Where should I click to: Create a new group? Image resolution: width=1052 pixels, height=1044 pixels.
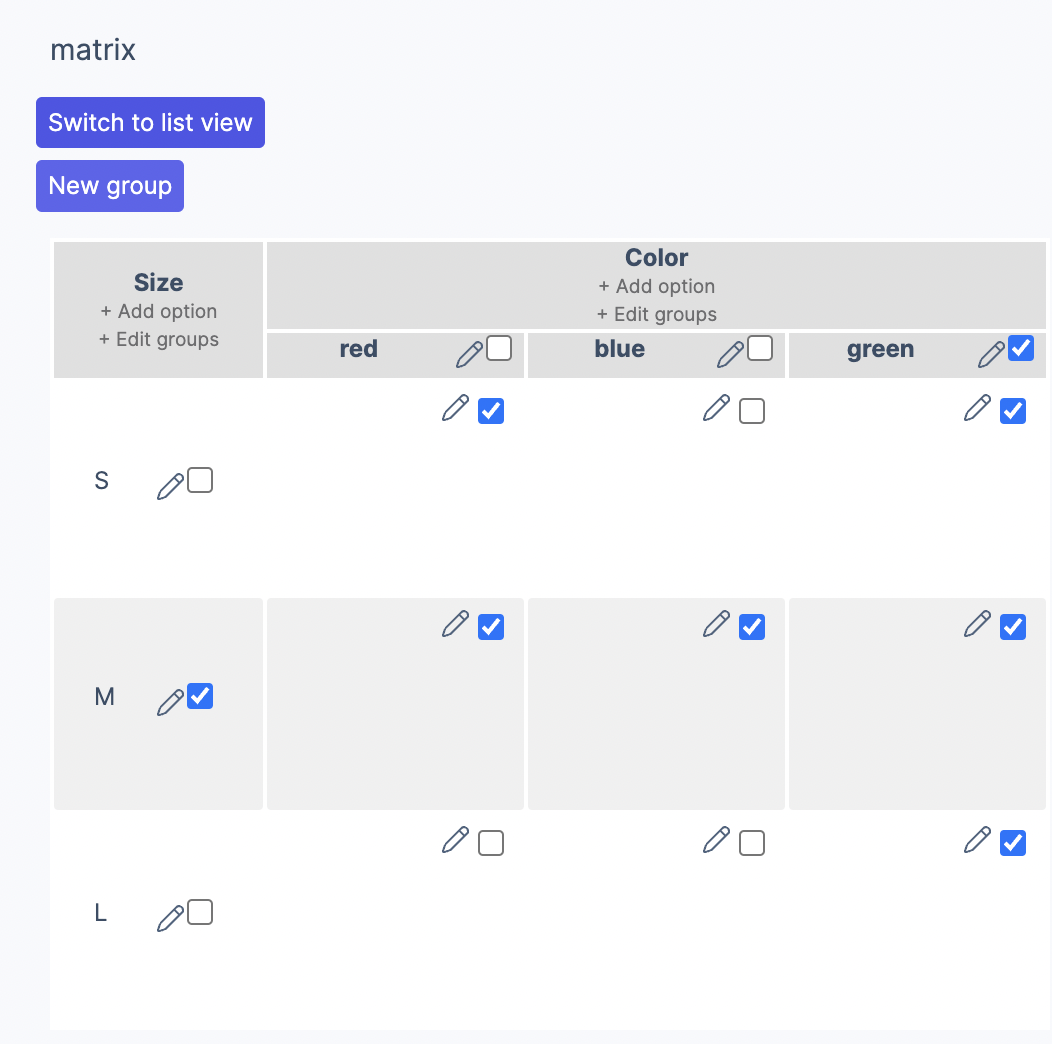pyautogui.click(x=110, y=185)
